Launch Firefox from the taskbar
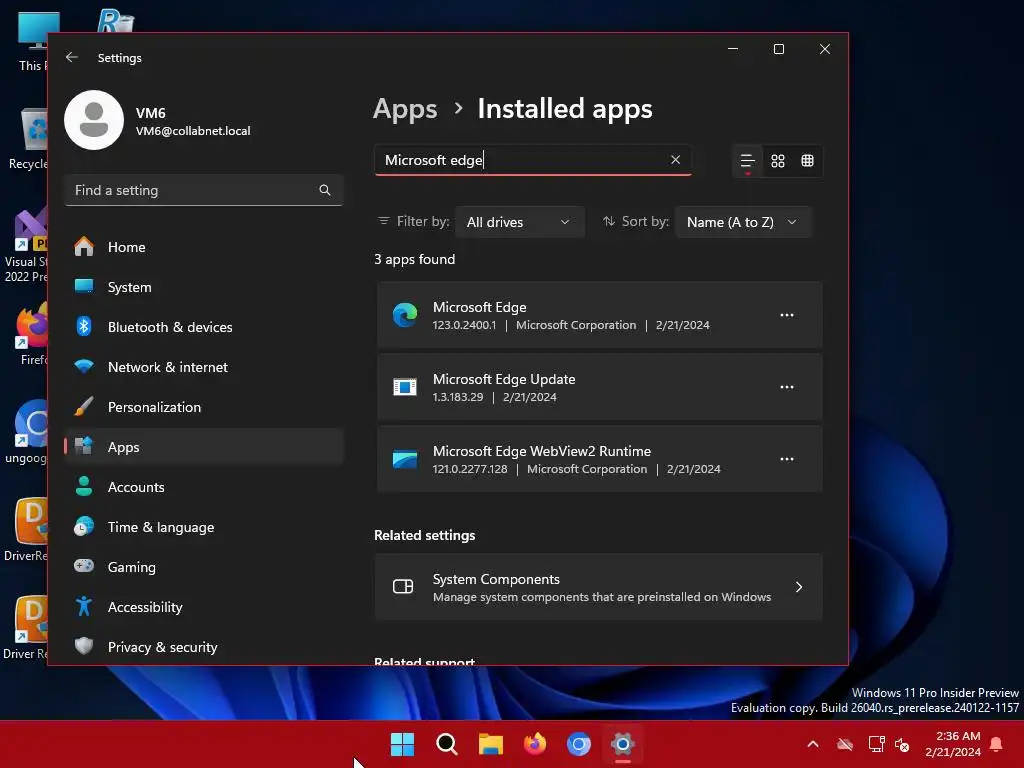1024x768 pixels. point(535,744)
